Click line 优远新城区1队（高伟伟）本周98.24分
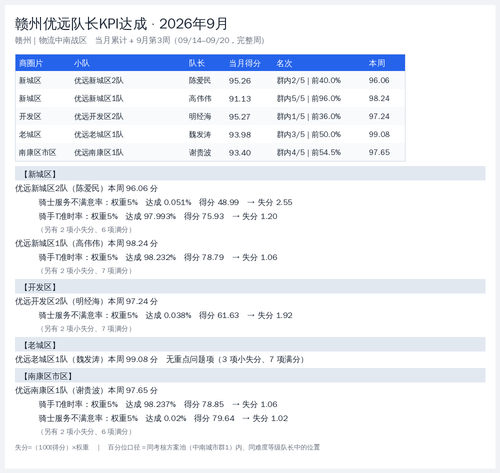 pyautogui.click(x=86, y=243)
